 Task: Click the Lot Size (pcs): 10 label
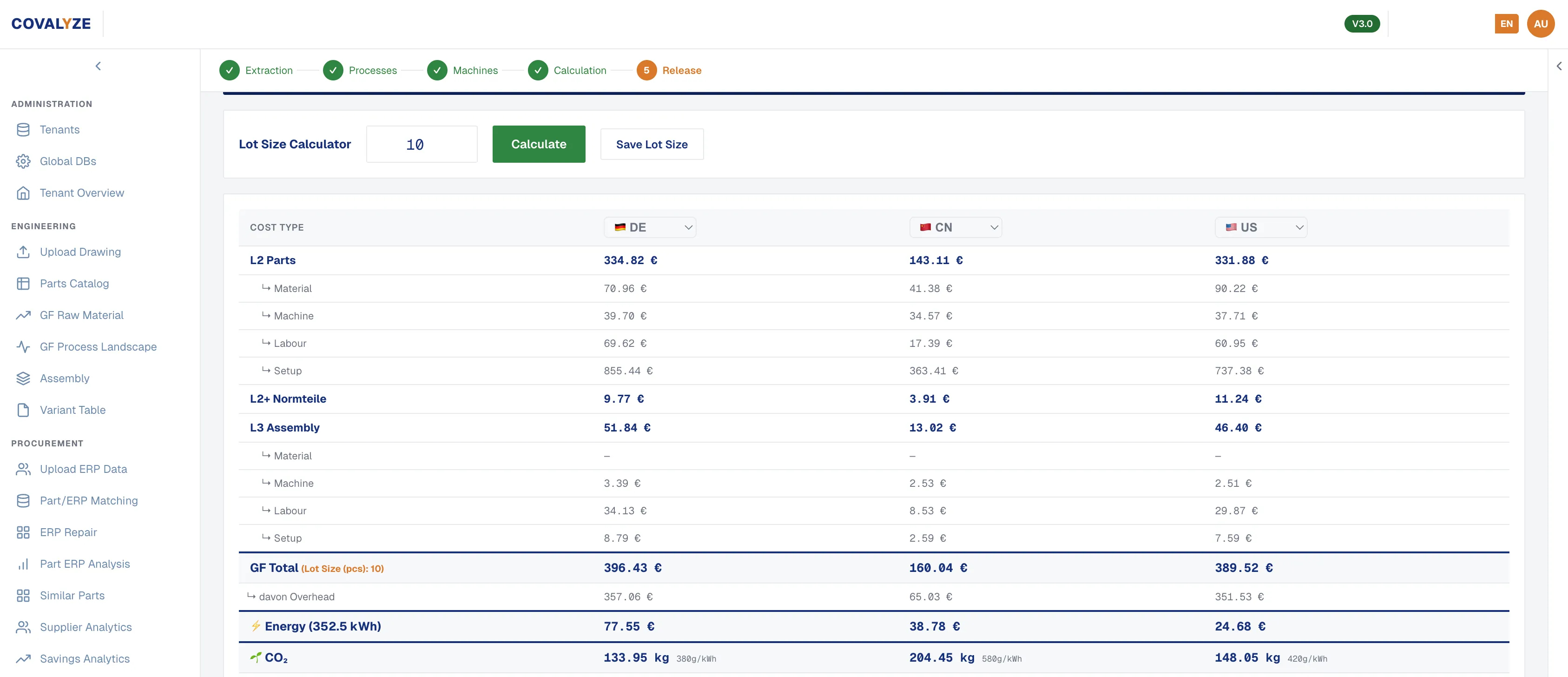click(x=342, y=569)
